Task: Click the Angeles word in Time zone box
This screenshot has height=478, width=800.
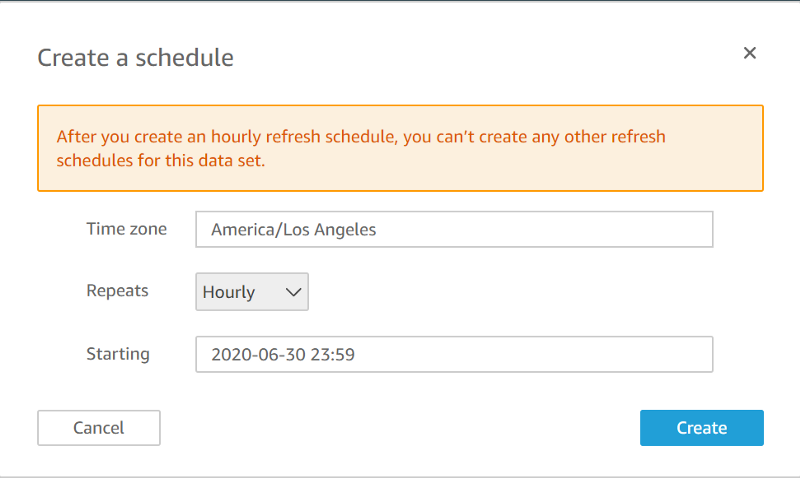Action: (x=345, y=230)
